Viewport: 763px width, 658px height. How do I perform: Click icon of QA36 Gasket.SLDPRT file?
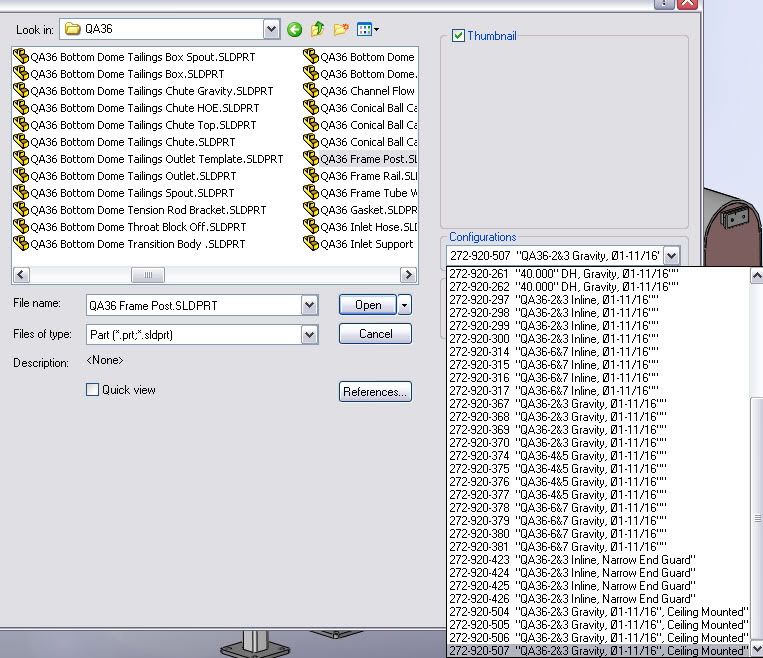point(311,210)
